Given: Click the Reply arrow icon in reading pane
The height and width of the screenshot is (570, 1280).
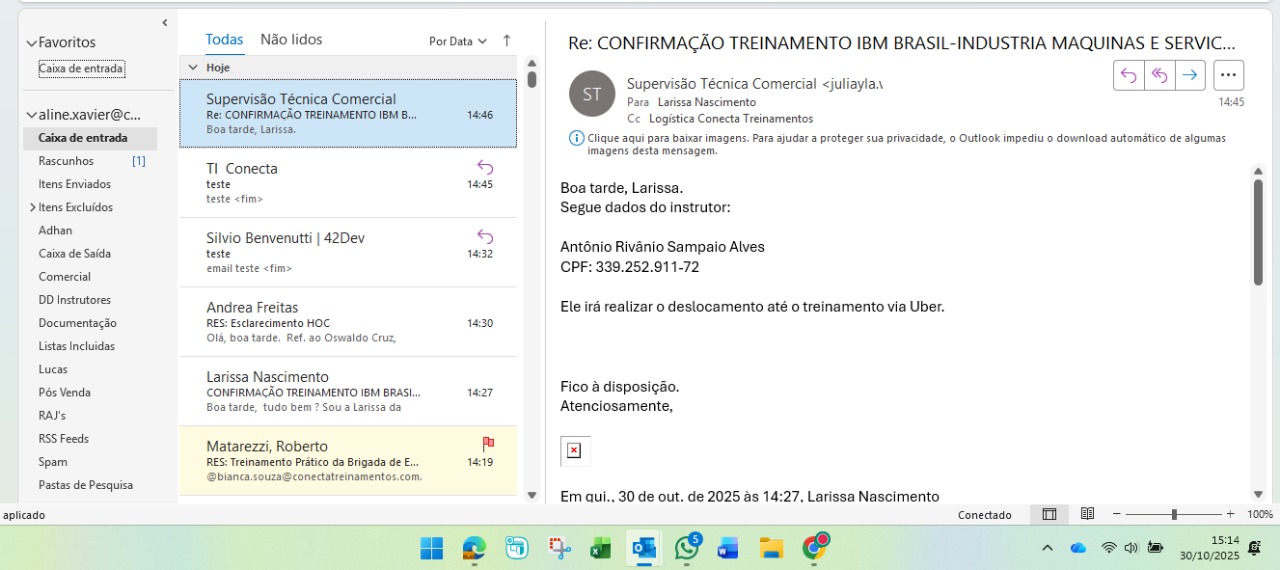Looking at the screenshot, I should pyautogui.click(x=1129, y=75).
